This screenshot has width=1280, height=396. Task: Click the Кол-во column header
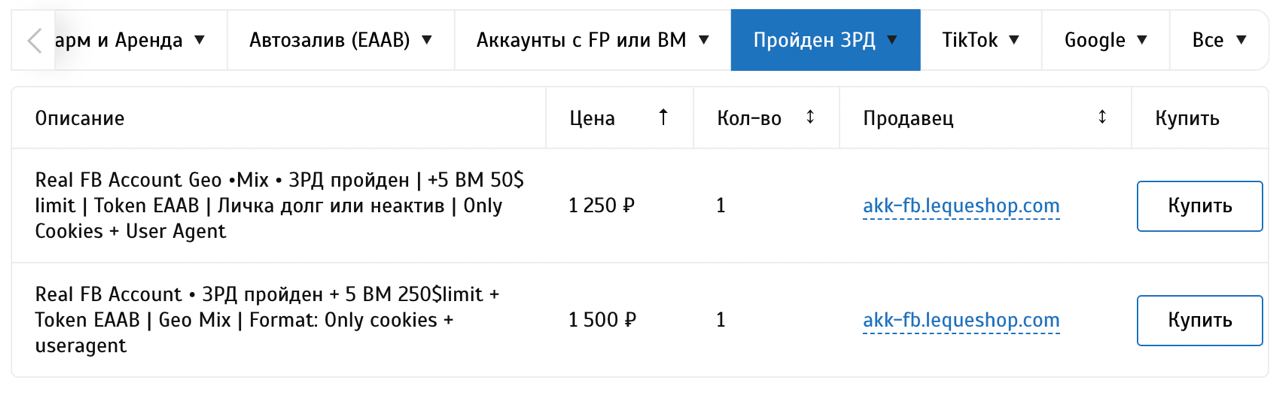[x=749, y=119]
